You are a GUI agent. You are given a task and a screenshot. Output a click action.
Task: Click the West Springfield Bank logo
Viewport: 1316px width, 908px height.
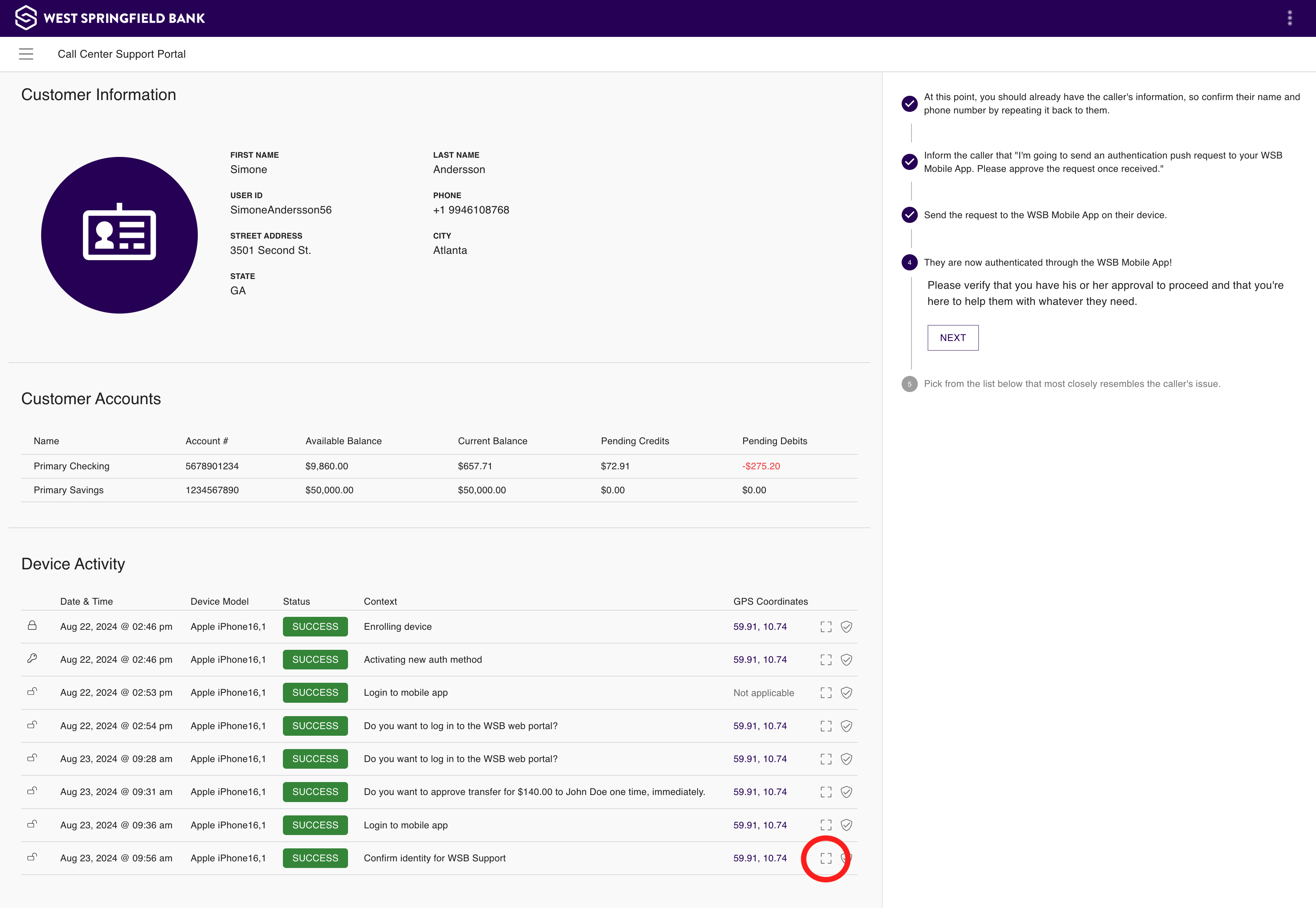[x=114, y=18]
